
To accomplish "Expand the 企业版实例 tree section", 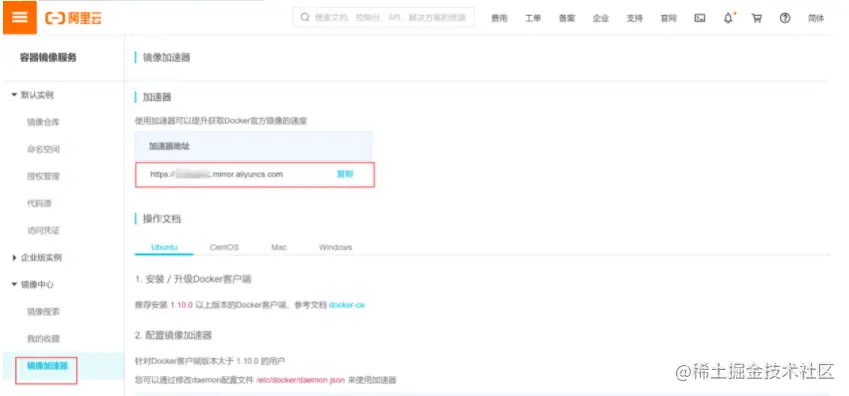I will click(37, 258).
